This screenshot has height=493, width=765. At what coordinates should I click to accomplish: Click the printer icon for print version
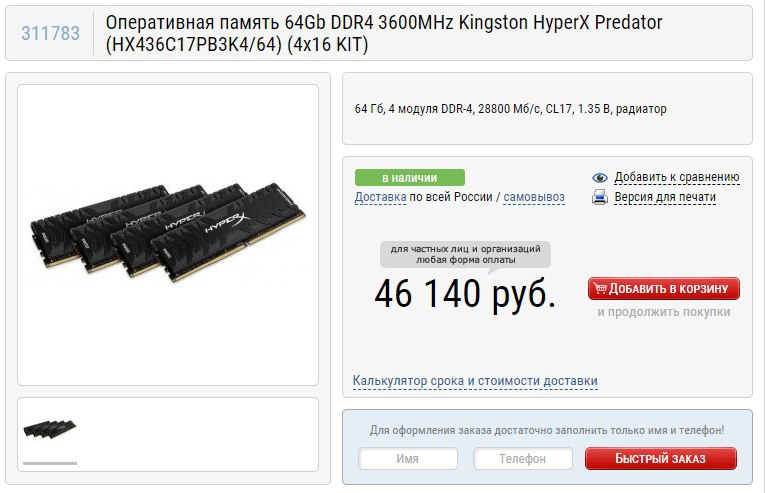coord(600,197)
